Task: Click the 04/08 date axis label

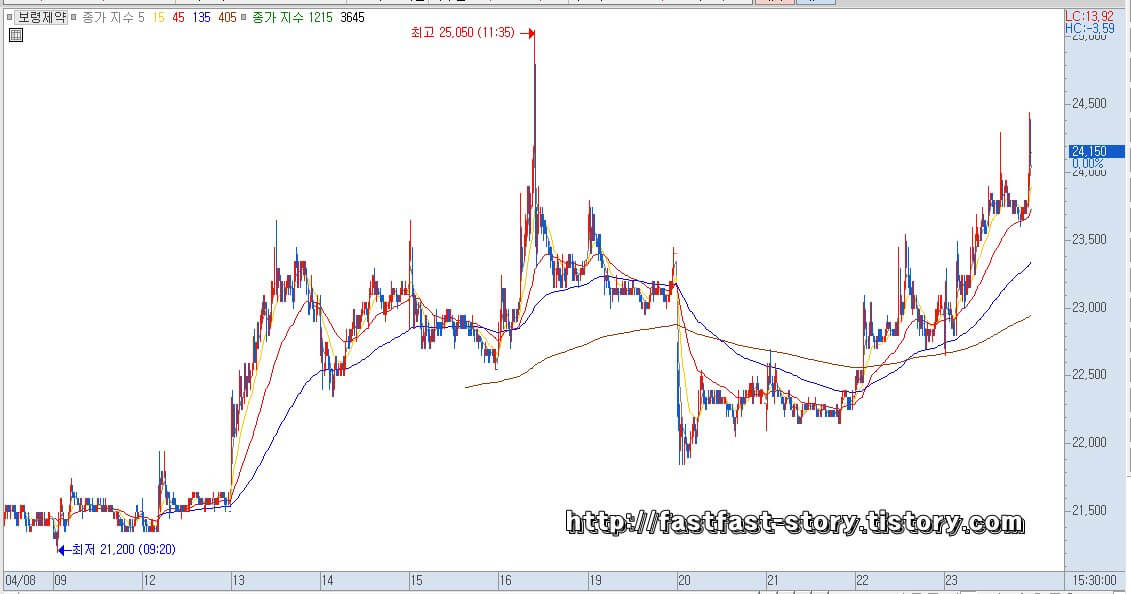Action: coord(20,580)
